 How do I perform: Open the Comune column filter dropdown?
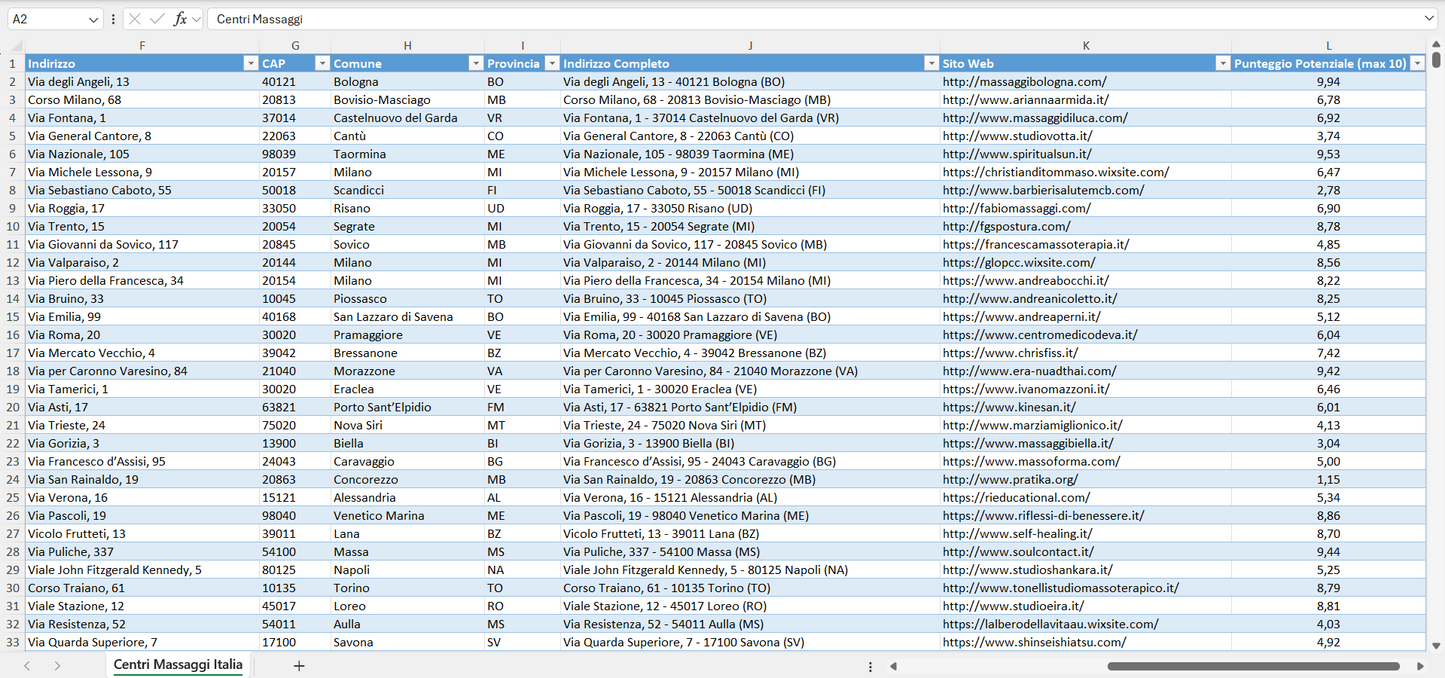click(x=475, y=63)
